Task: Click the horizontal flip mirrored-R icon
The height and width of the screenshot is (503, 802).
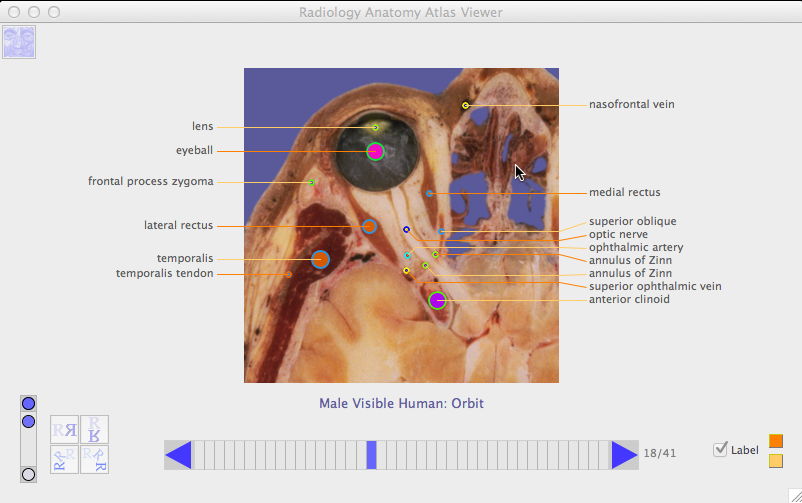Action: click(x=65, y=430)
